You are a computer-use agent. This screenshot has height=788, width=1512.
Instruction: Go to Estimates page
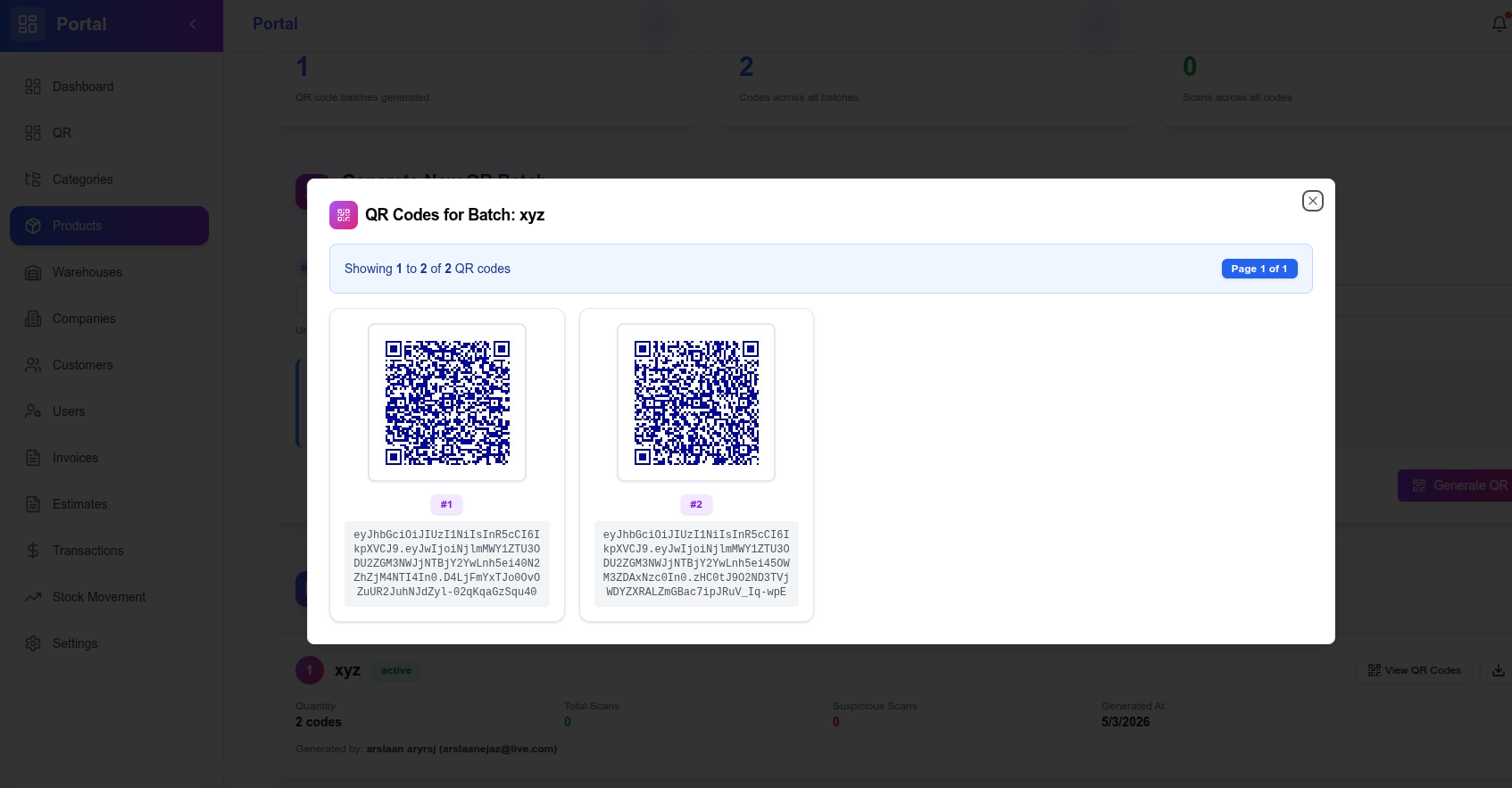109,504
